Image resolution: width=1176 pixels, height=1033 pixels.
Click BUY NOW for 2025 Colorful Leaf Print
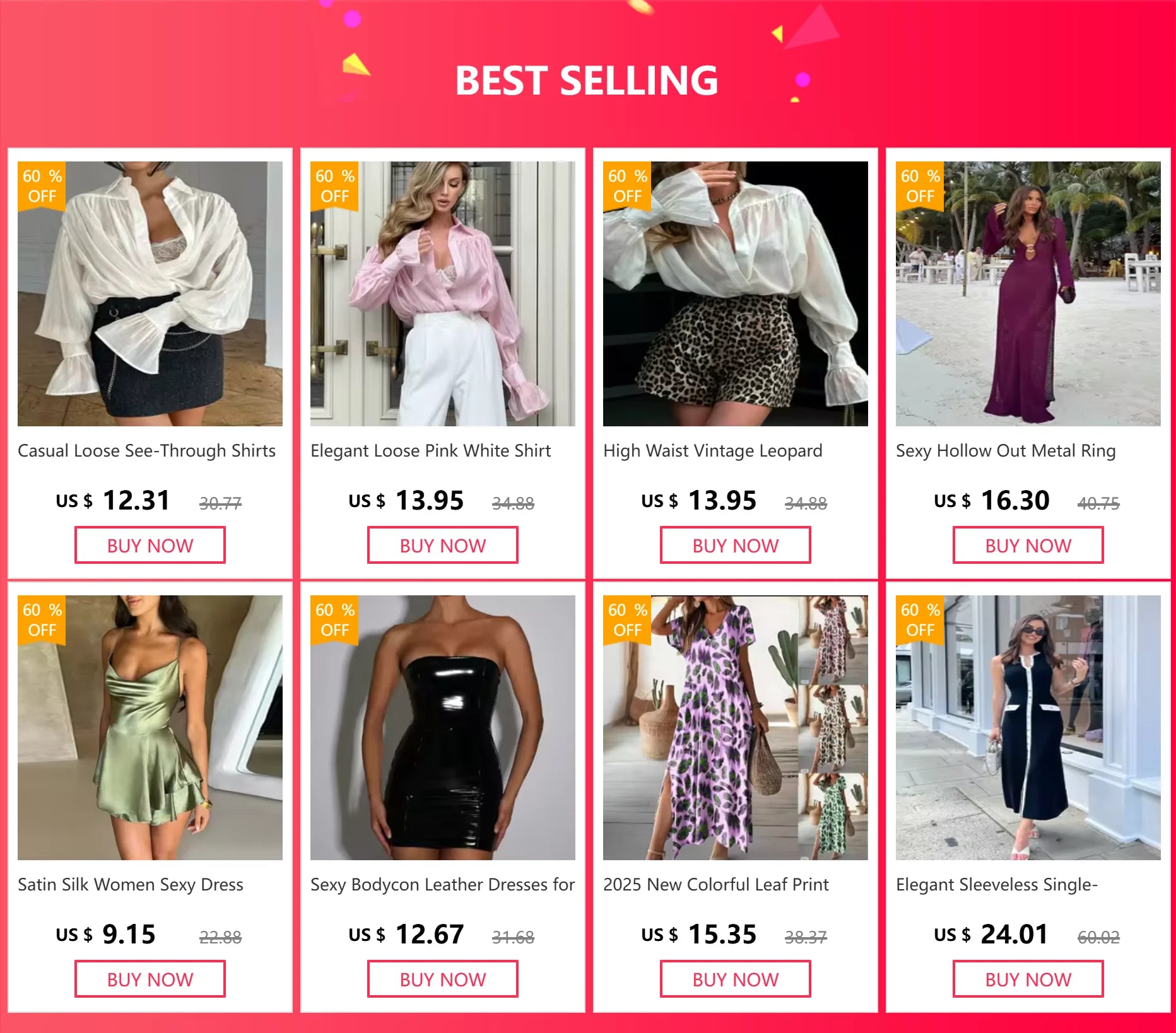click(x=736, y=979)
